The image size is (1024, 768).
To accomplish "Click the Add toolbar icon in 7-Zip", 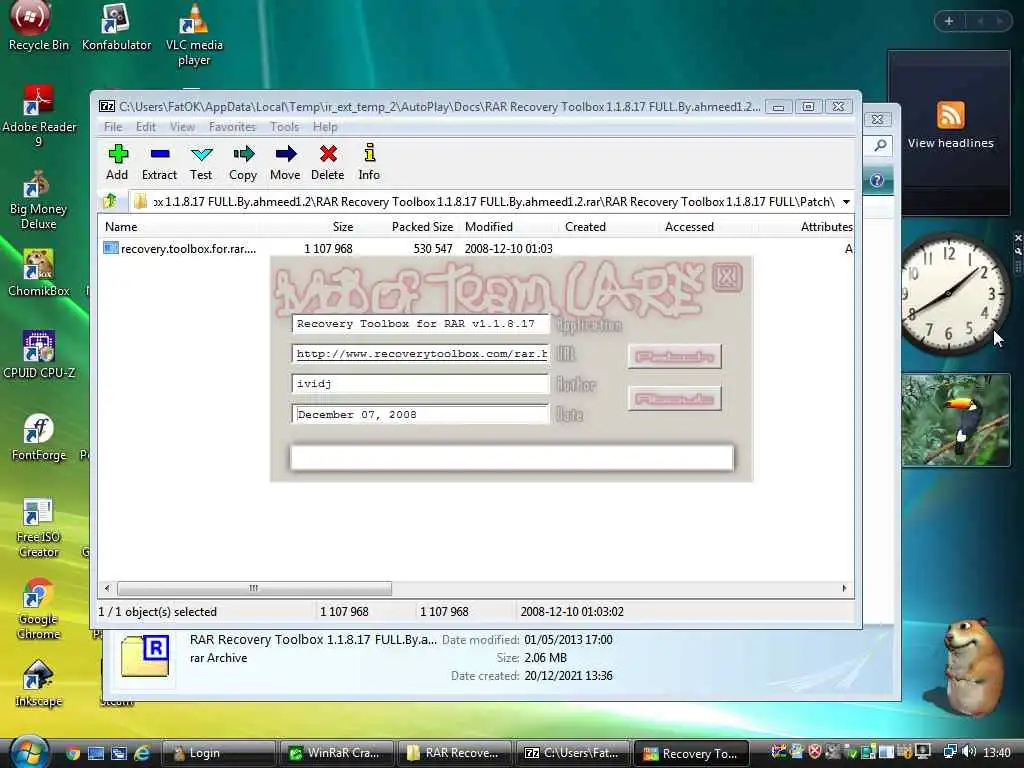I will point(118,162).
